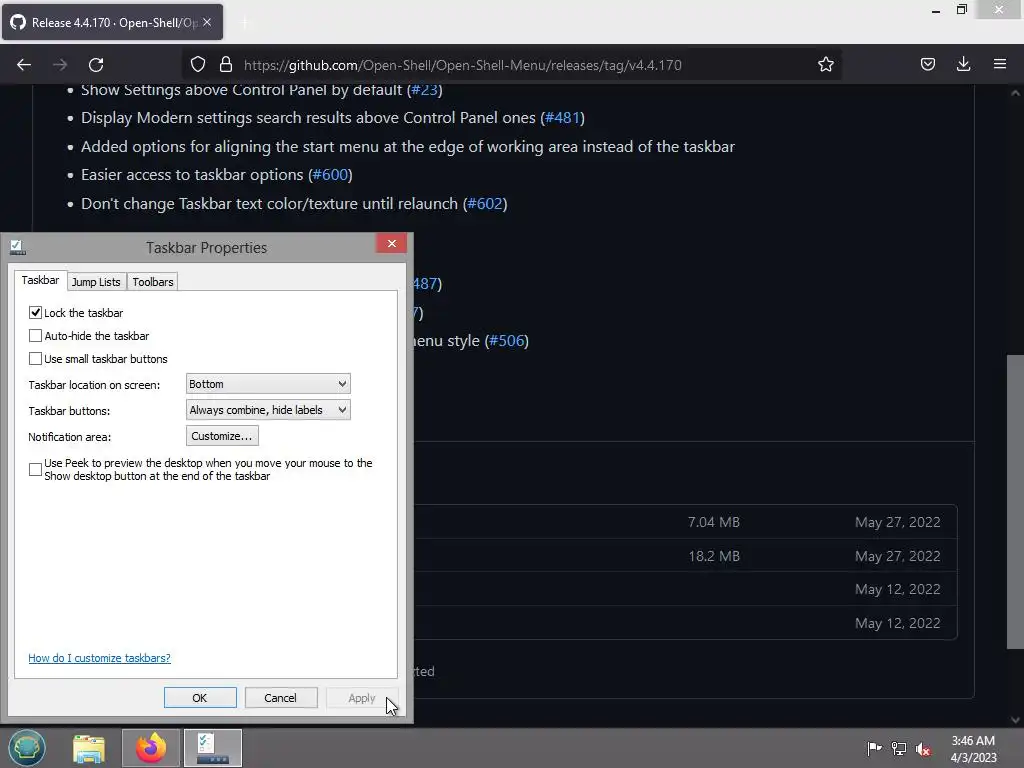The height and width of the screenshot is (768, 1024).
Task: Open issue link #600
Action: point(330,174)
